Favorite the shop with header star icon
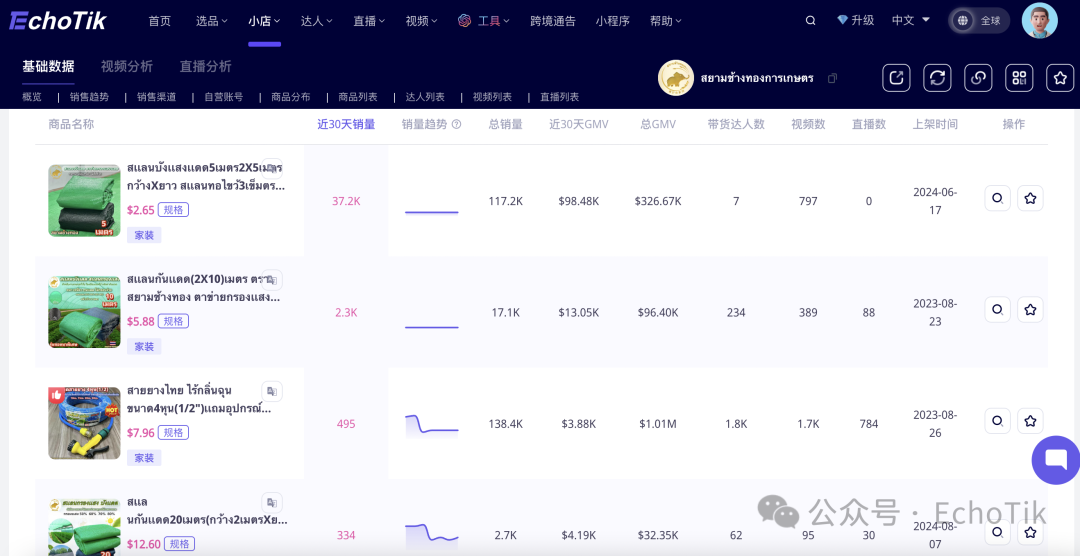Viewport: 1080px width, 556px height. (1059, 78)
